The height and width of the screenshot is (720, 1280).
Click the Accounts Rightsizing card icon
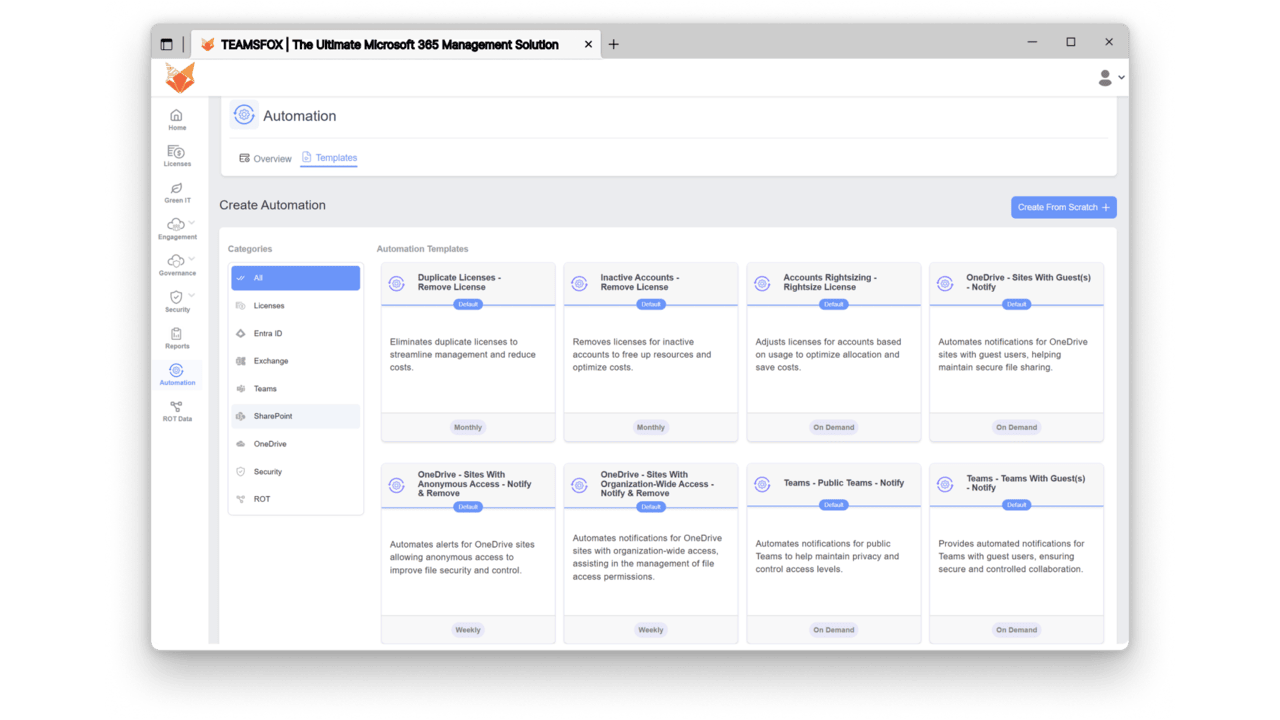[x=762, y=284]
